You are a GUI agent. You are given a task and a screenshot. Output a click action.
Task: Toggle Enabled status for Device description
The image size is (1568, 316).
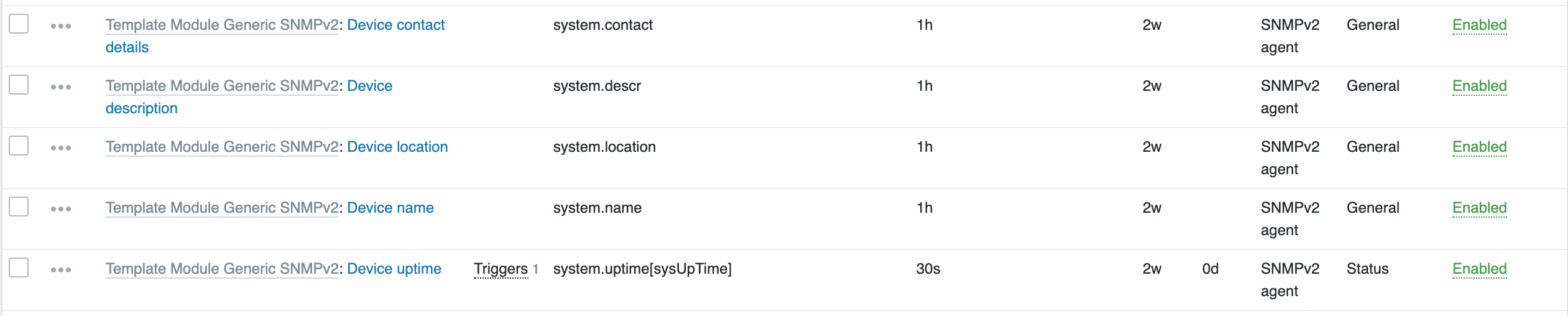[1479, 86]
